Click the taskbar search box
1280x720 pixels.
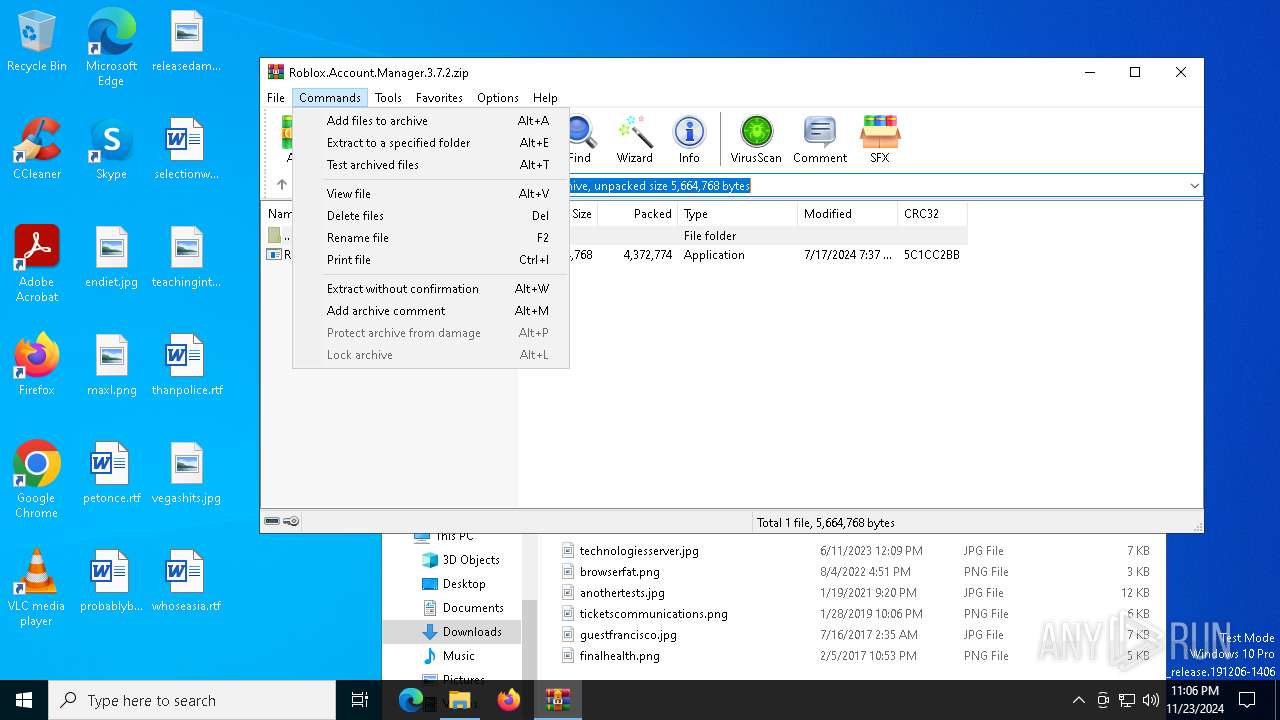point(192,700)
